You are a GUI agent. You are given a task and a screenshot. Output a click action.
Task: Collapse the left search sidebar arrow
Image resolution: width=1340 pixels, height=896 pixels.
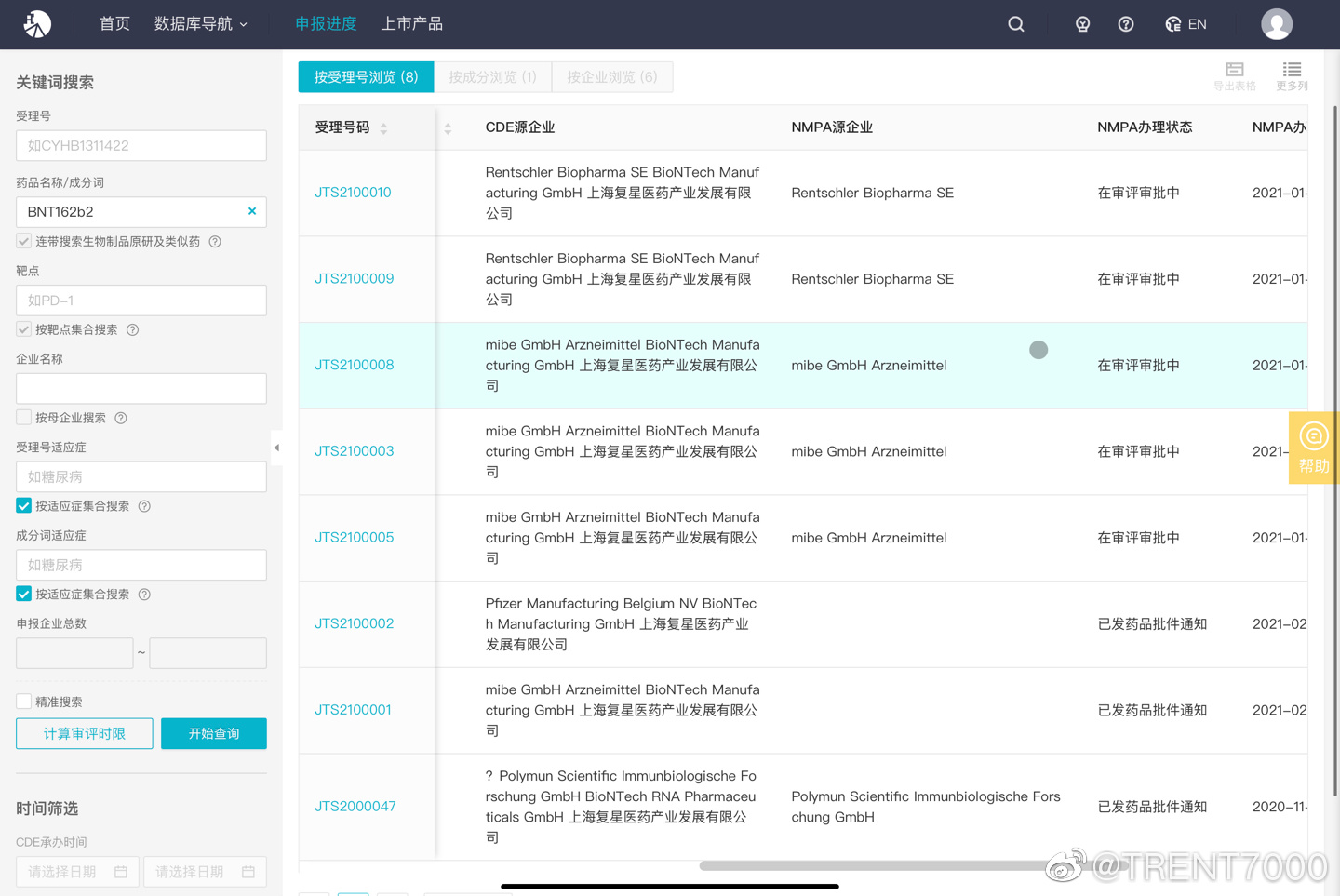coord(276,448)
